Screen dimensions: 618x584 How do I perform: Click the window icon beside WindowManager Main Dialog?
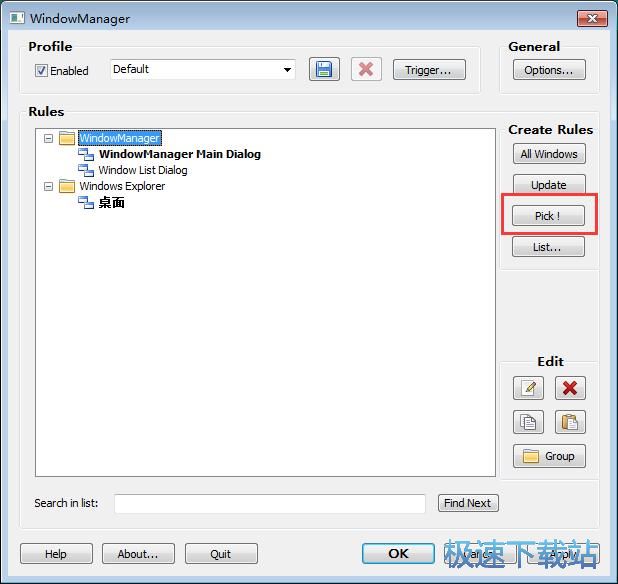tap(86, 154)
